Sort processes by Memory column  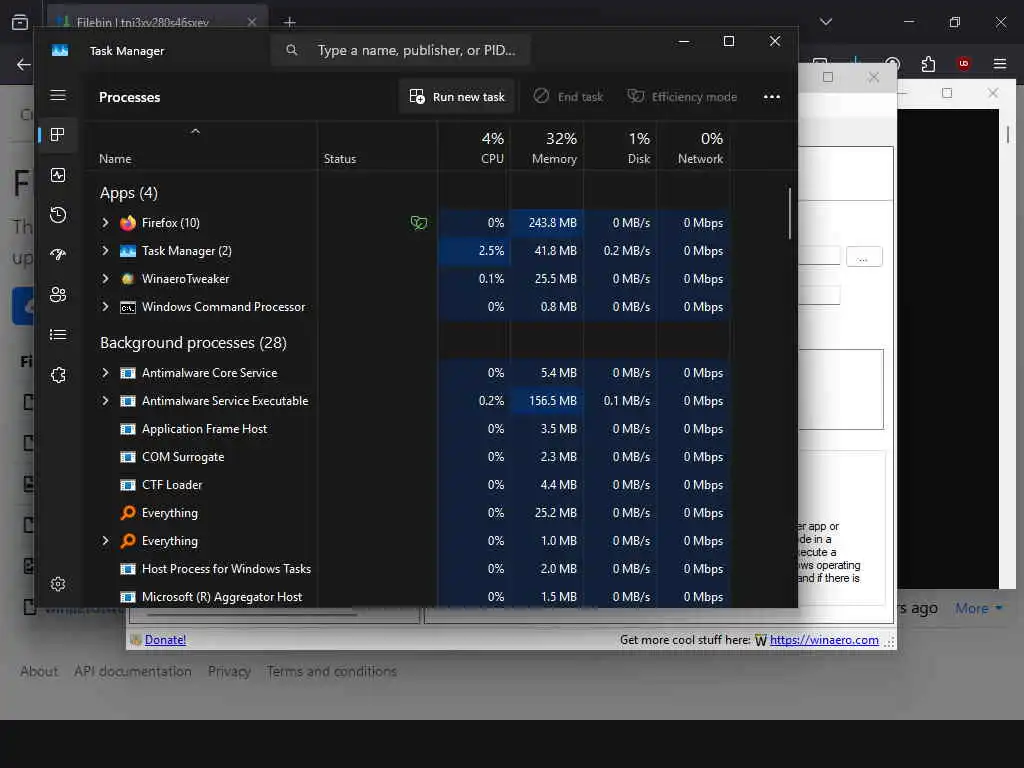coord(546,146)
